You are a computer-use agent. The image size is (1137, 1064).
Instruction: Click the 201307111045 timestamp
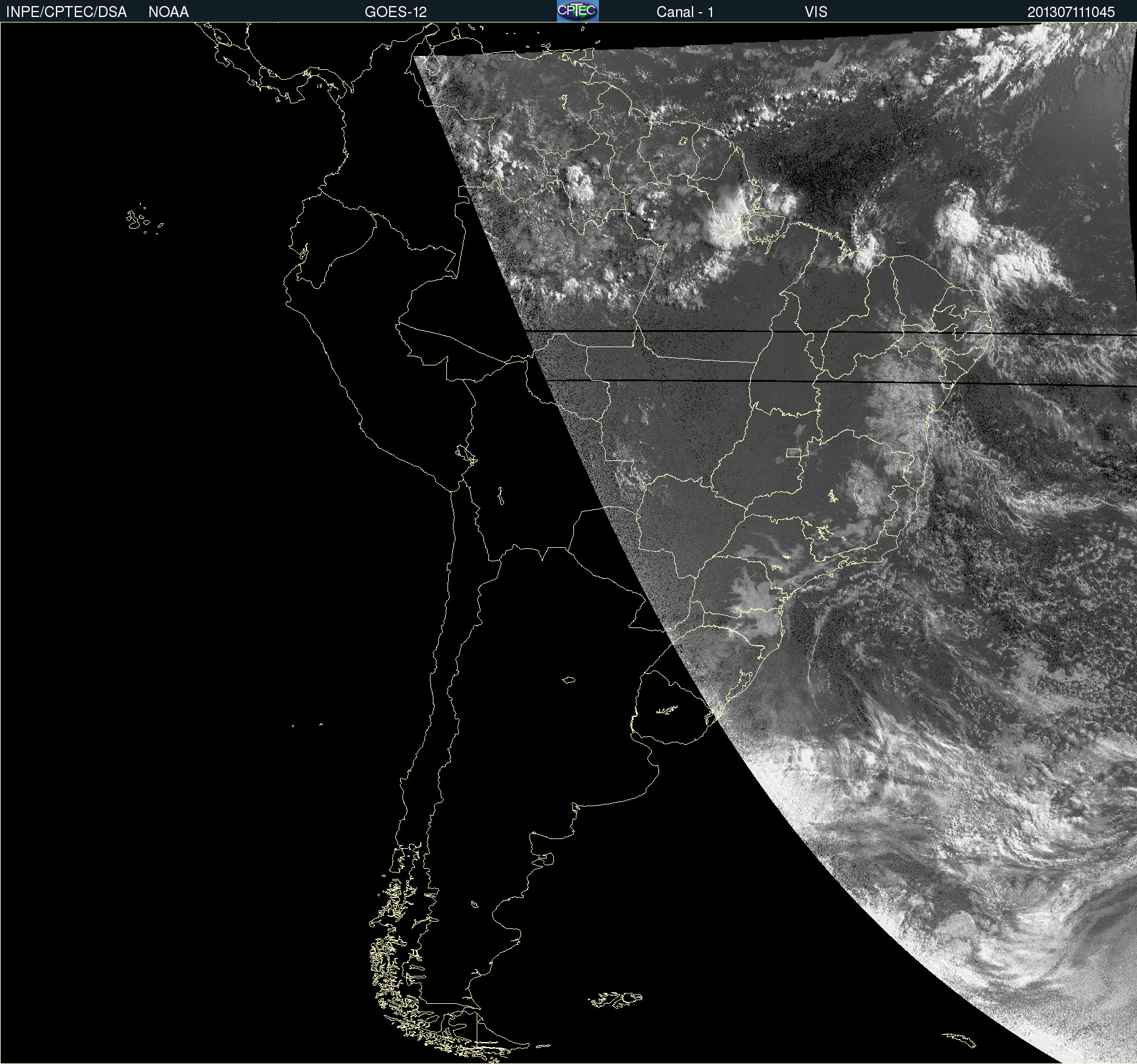pos(1071,12)
